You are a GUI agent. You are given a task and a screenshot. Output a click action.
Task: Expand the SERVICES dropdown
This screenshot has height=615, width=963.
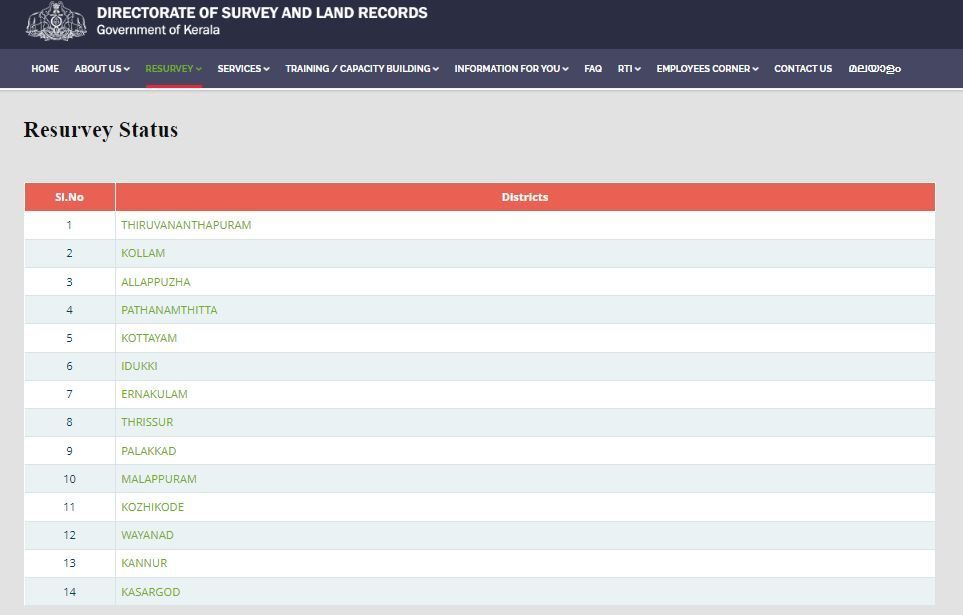click(242, 69)
